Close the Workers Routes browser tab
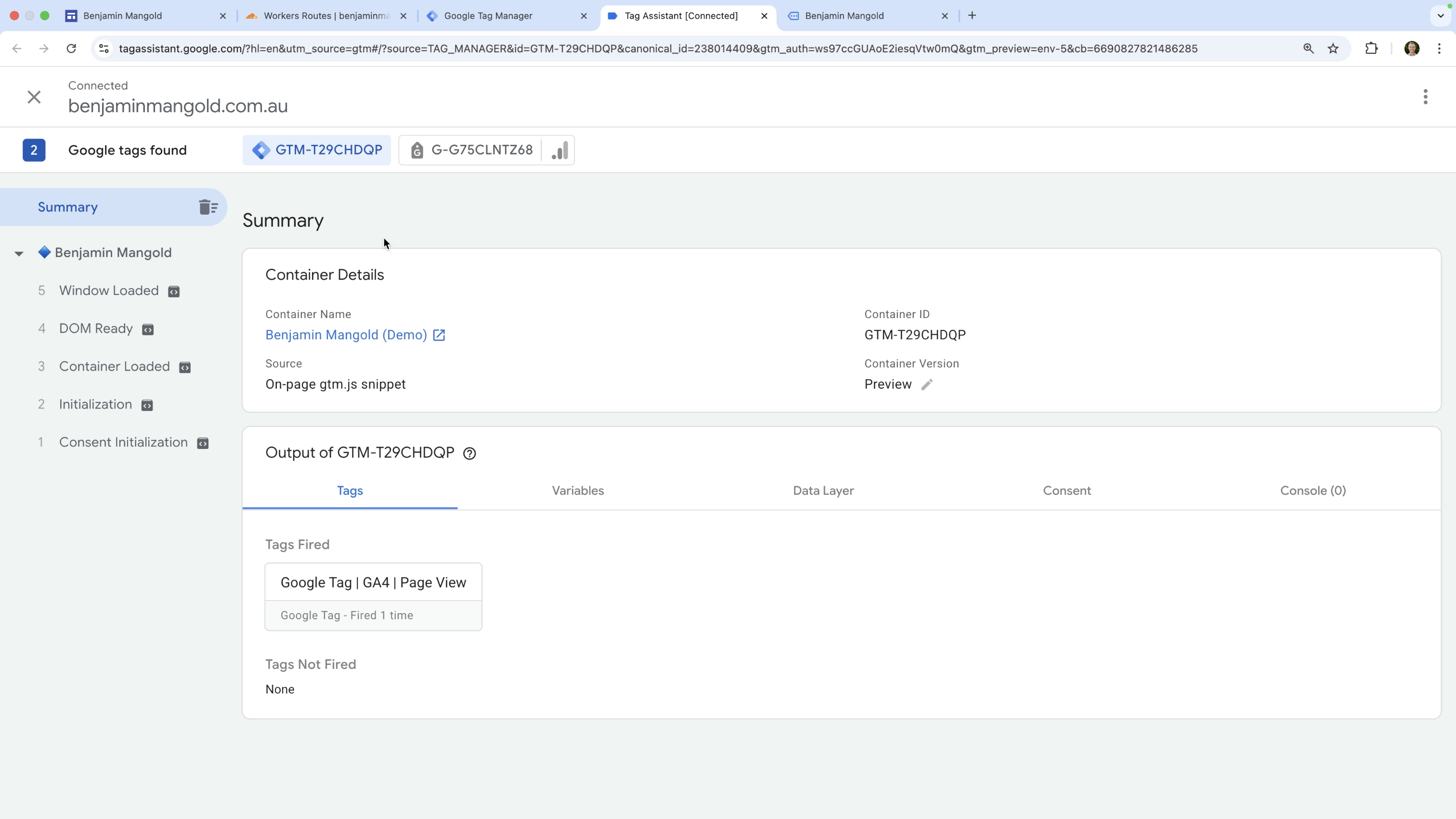The height and width of the screenshot is (819, 1456). click(x=403, y=16)
